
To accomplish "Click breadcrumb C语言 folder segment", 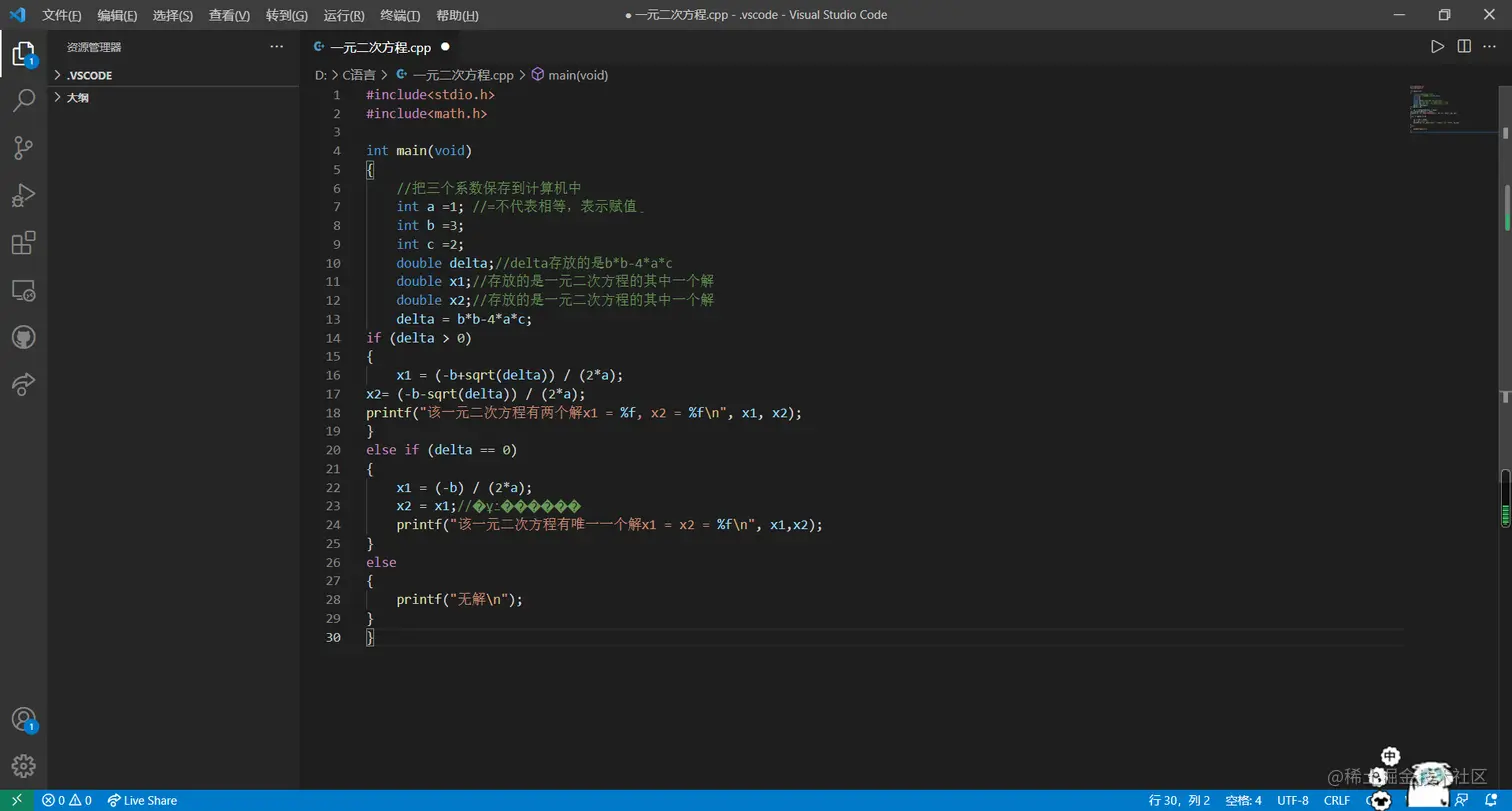I will click(x=359, y=75).
